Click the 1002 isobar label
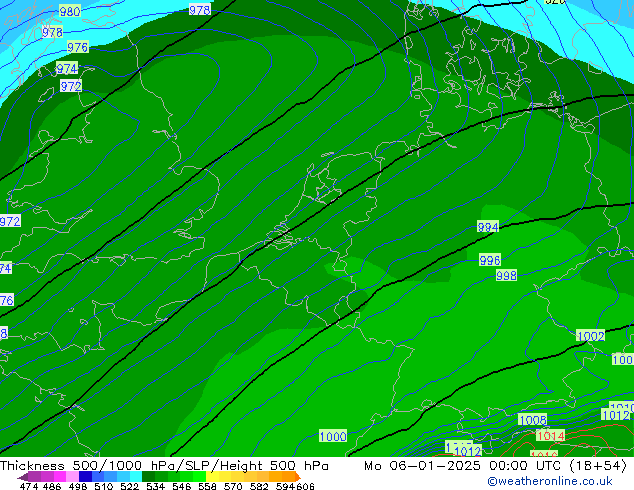This screenshot has width=634, height=490. click(x=591, y=336)
